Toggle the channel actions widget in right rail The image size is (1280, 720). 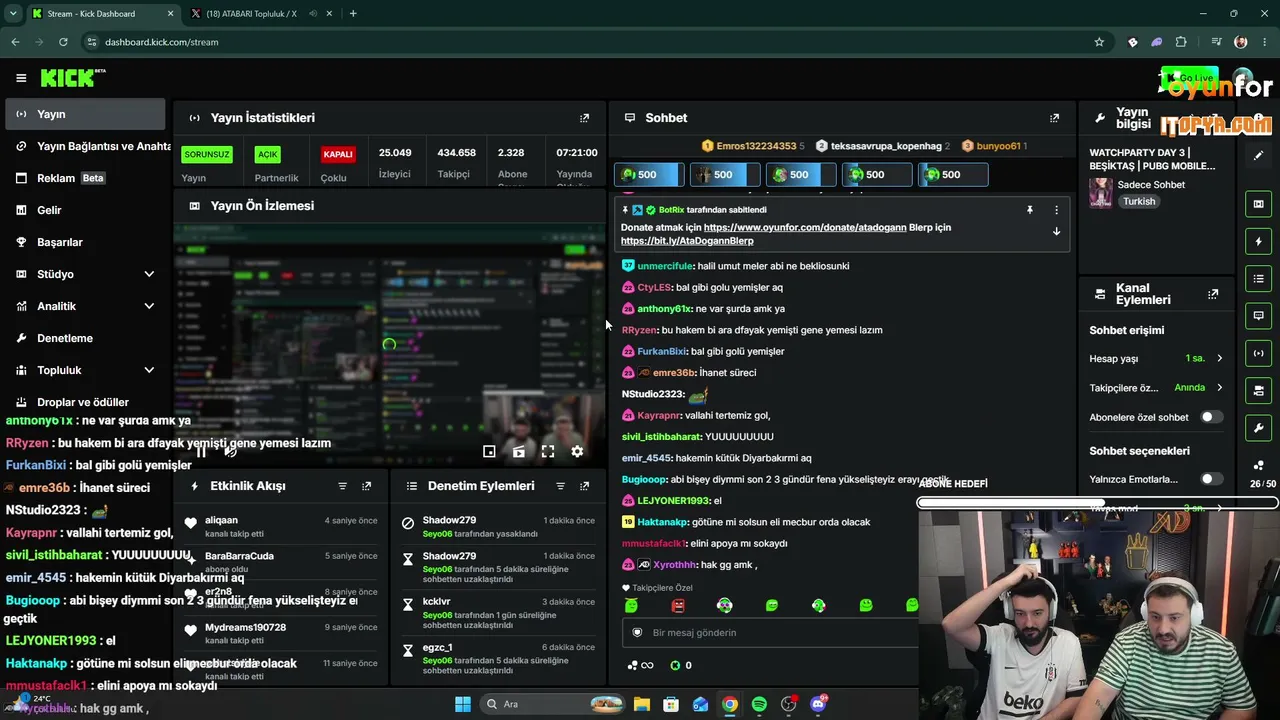[x=1258, y=390]
